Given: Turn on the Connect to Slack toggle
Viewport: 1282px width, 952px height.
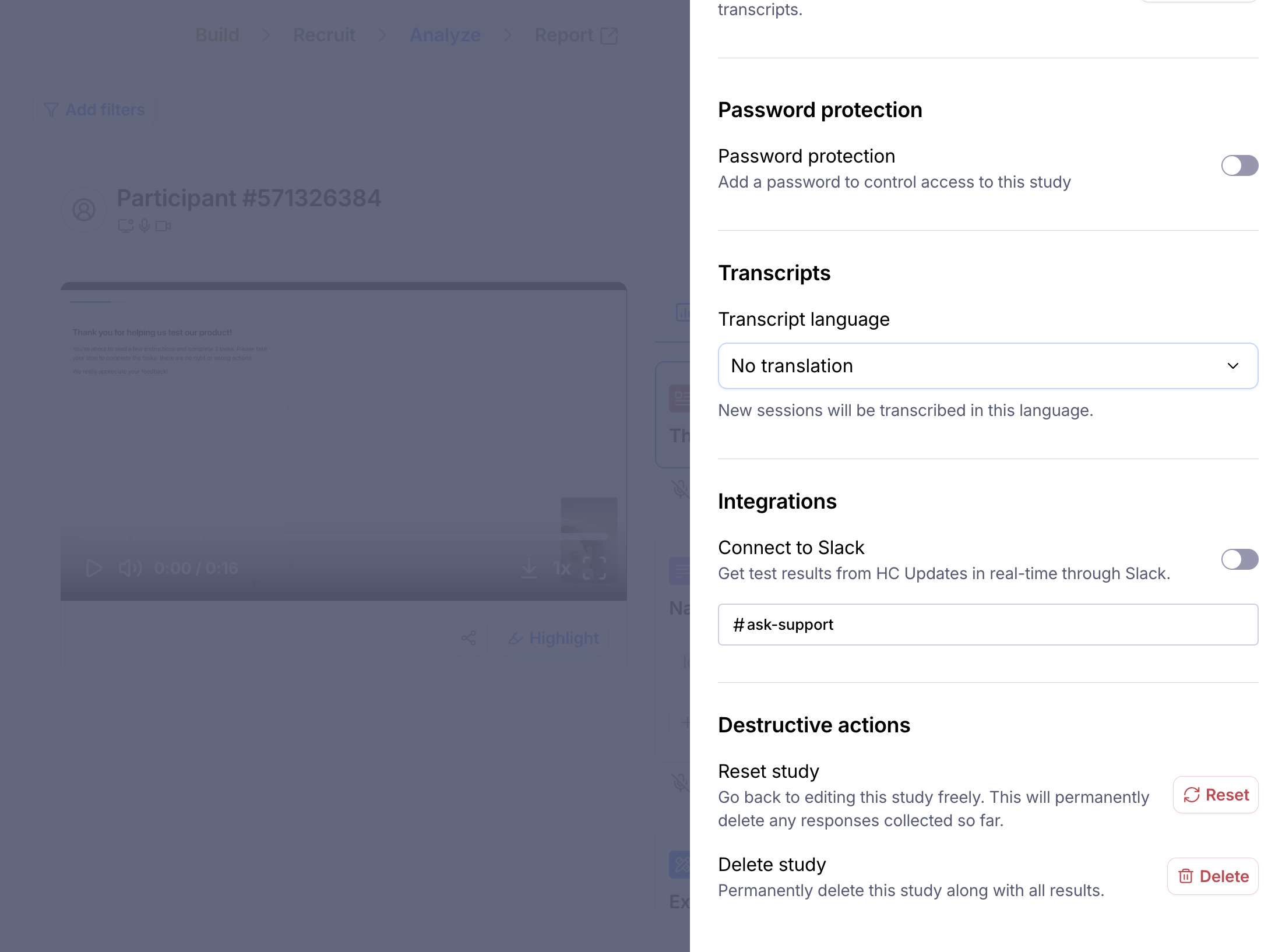Looking at the screenshot, I should pyautogui.click(x=1239, y=559).
